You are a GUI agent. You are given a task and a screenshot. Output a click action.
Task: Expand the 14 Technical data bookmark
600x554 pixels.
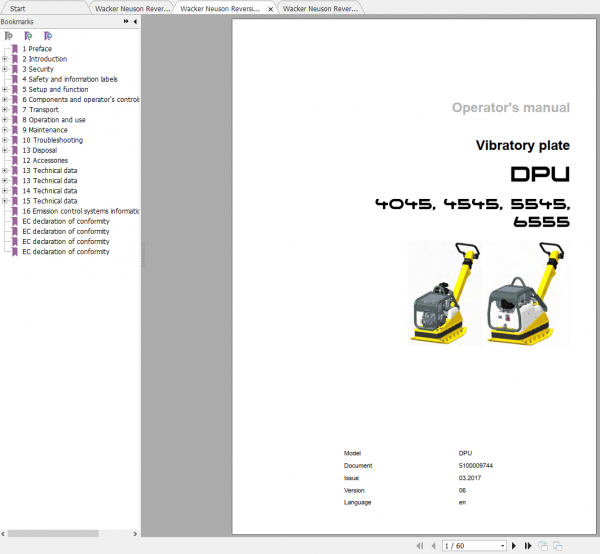click(x=5, y=191)
